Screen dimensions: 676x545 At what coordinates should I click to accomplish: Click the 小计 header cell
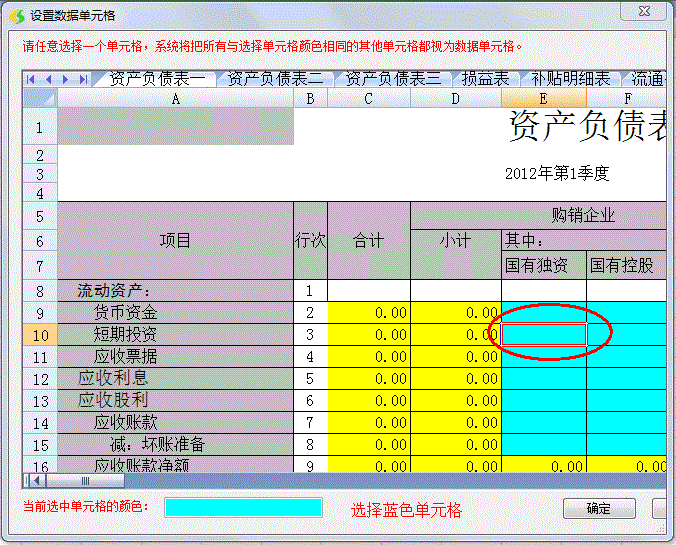point(456,254)
